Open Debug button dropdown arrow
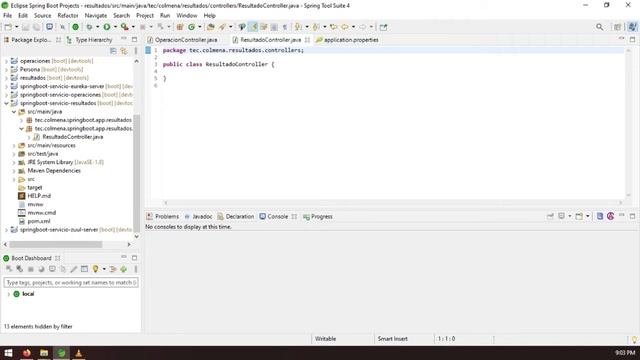The width and height of the screenshot is (640, 360). (x=97, y=27)
